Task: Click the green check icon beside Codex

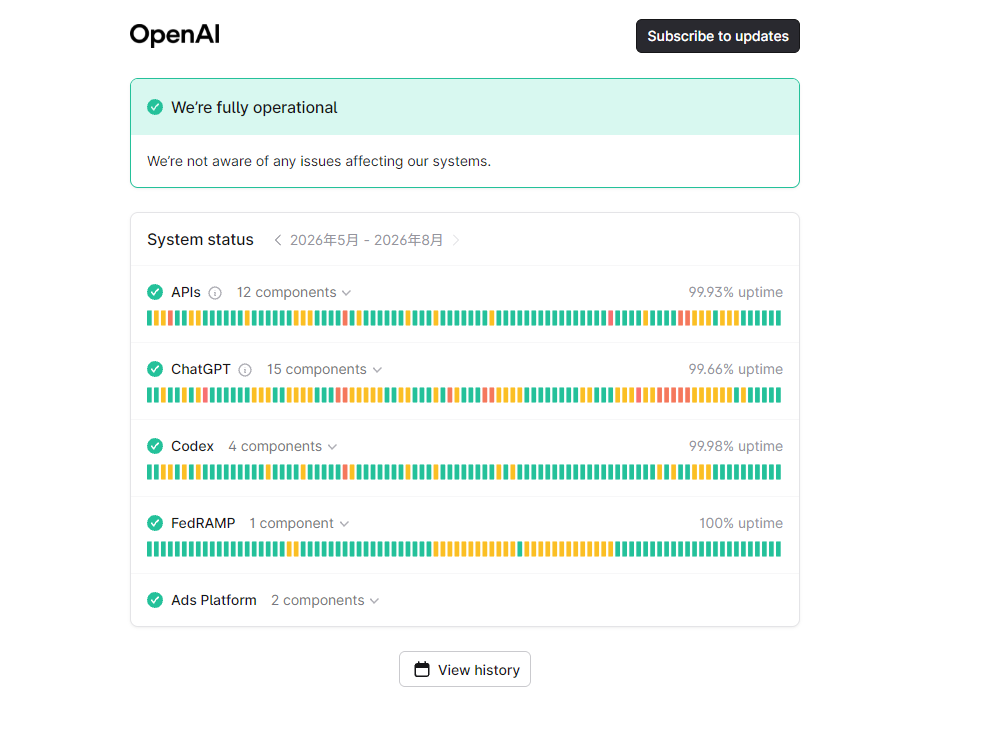Action: [155, 446]
